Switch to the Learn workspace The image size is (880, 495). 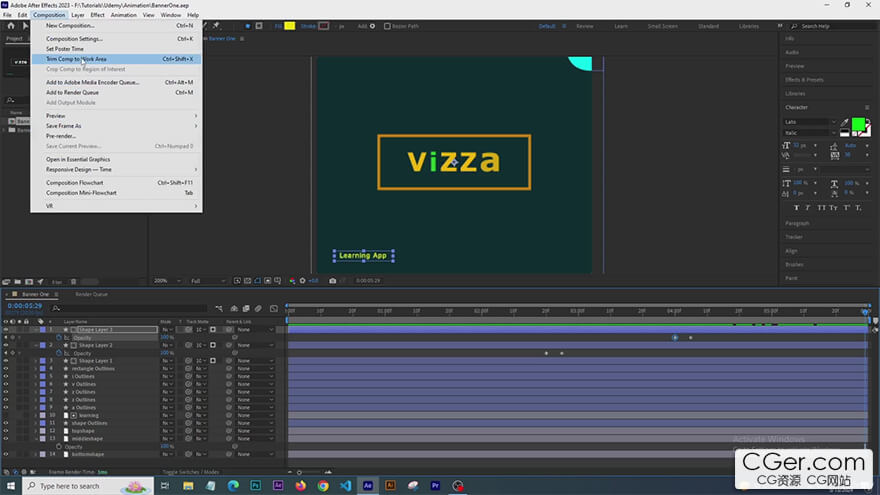click(621, 26)
